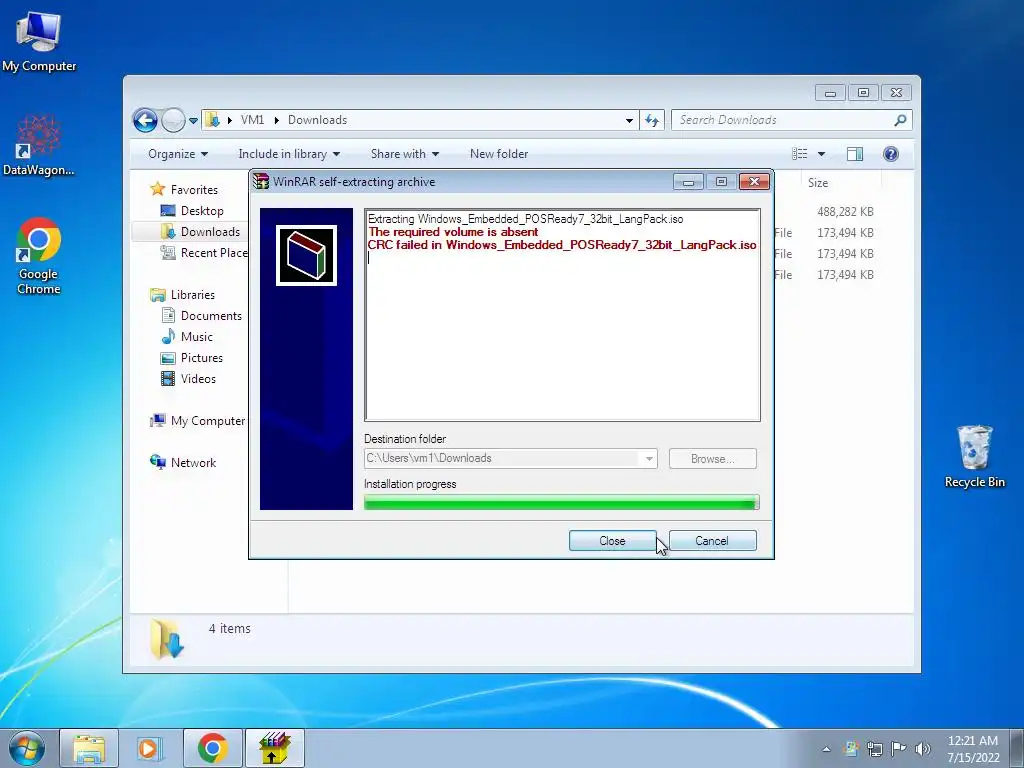Switch to Chrome in the taskbar

tap(212, 748)
